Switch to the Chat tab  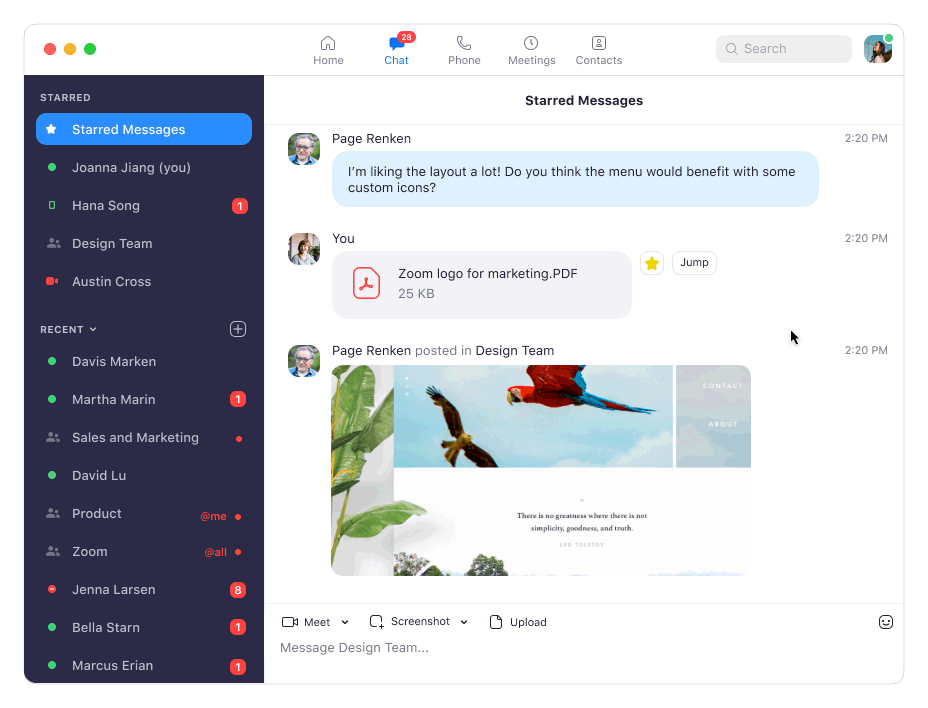[x=396, y=48]
